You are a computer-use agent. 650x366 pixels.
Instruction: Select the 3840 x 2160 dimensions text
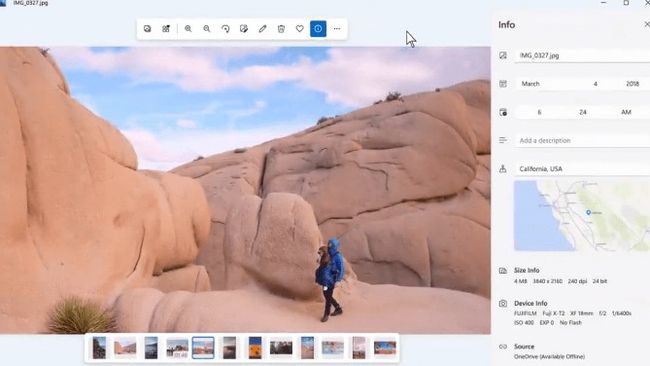pyautogui.click(x=548, y=281)
